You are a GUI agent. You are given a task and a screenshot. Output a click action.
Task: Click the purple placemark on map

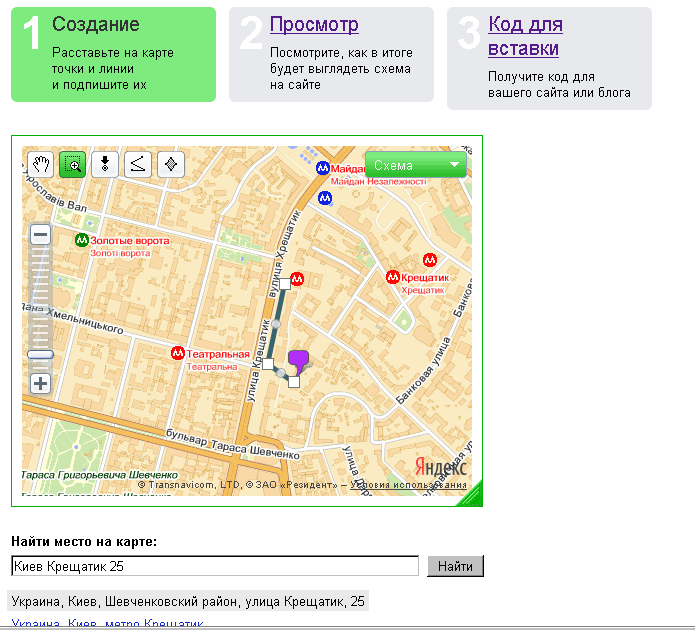click(x=298, y=362)
